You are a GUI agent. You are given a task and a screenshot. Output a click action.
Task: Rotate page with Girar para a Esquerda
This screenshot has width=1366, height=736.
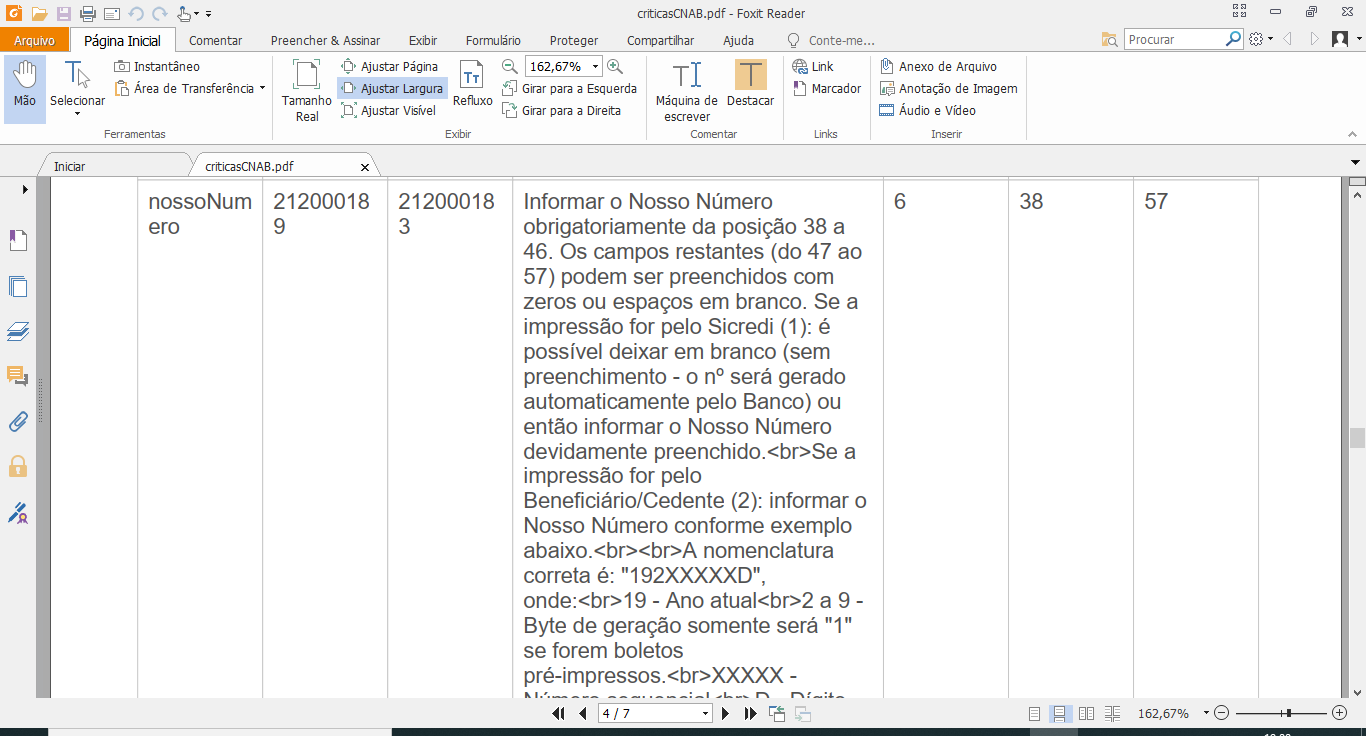point(569,88)
